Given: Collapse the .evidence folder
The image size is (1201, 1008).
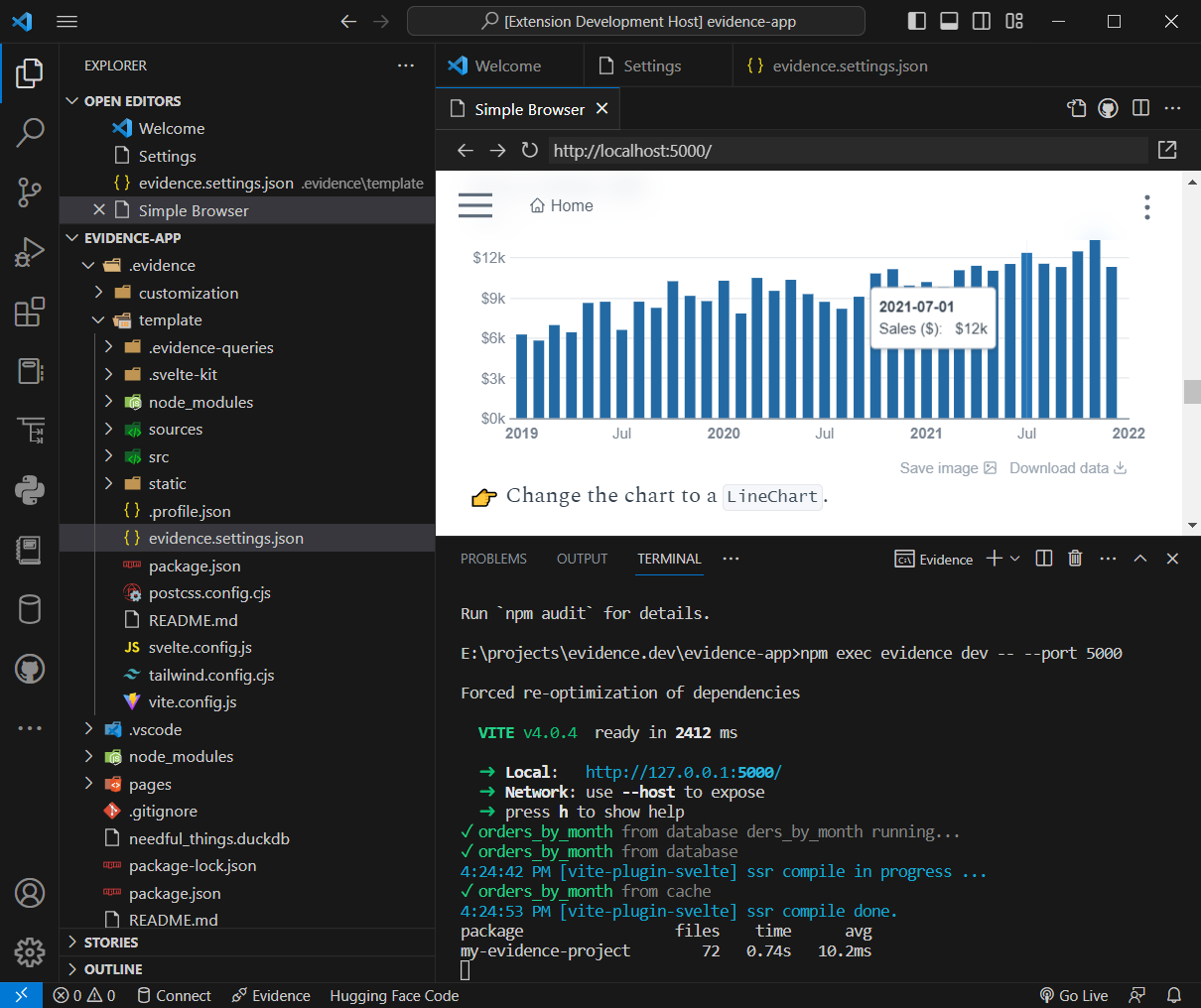Looking at the screenshot, I should (88, 265).
